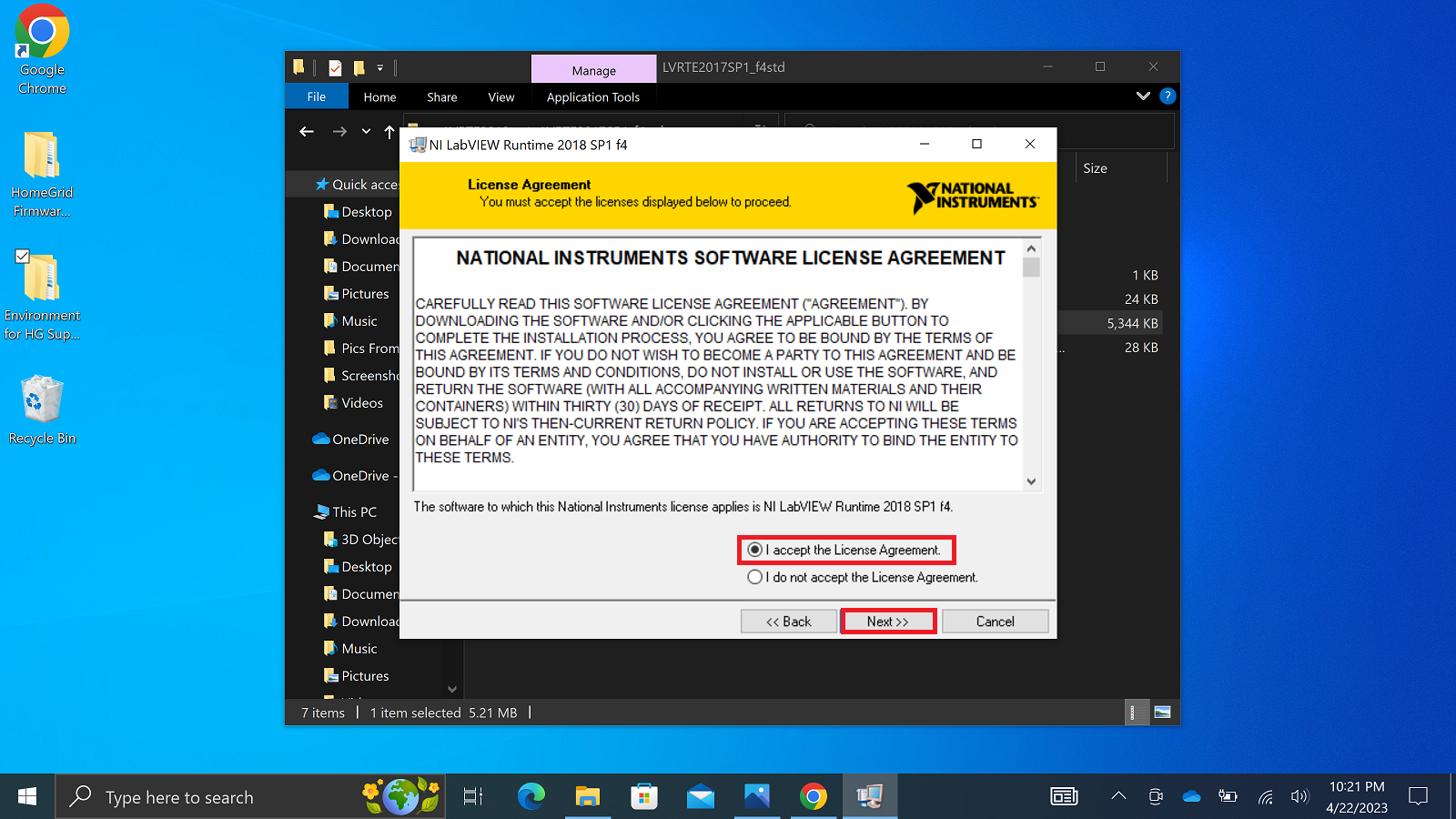Launch Microsoft Edge from taskbar
This screenshot has height=819, width=1456.
tap(531, 797)
